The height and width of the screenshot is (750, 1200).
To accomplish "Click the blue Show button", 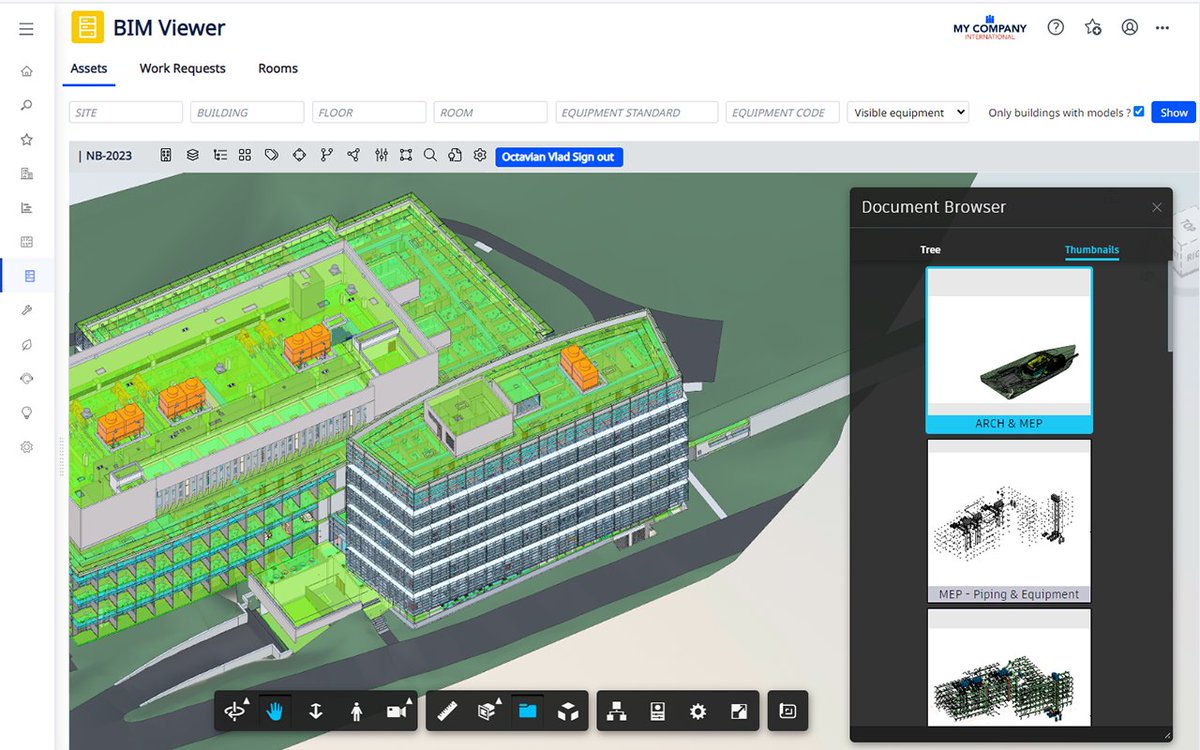I will (1174, 113).
